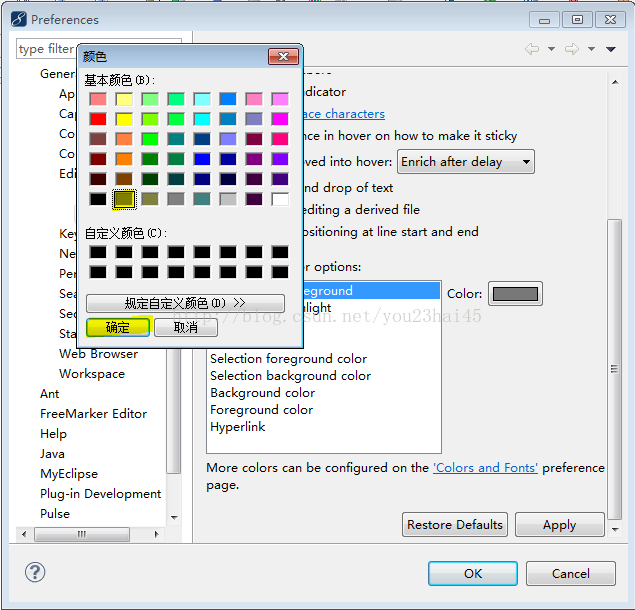Open the whitespace characters link
Screen dimensions: 635x610
click(344, 114)
